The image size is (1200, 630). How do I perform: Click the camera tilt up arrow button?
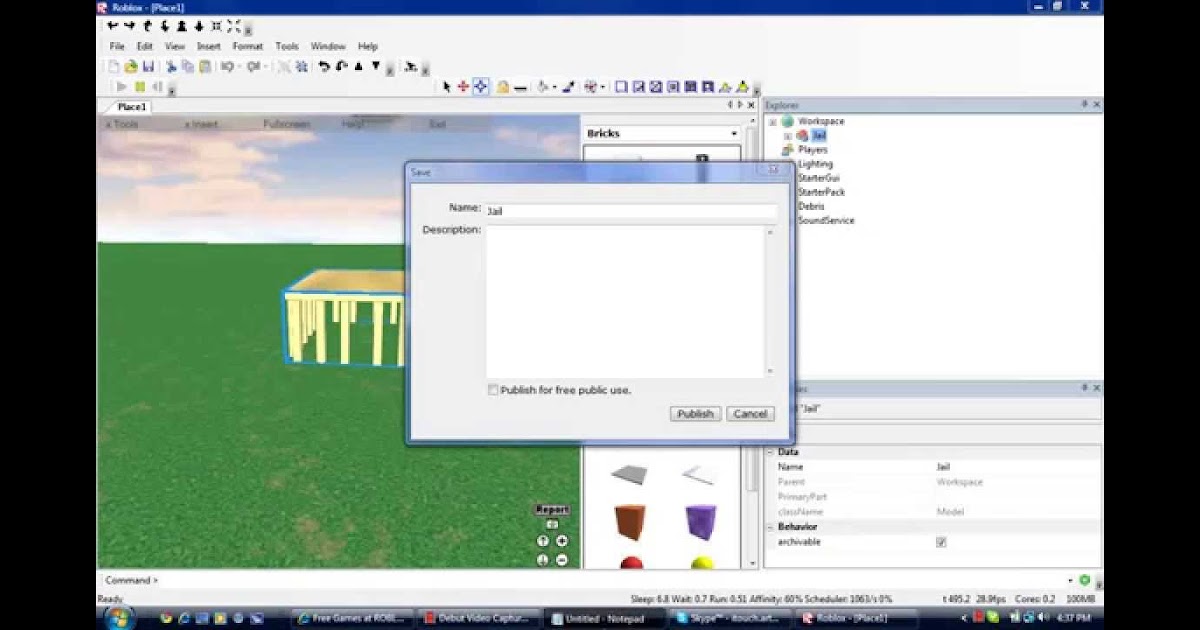[x=543, y=541]
